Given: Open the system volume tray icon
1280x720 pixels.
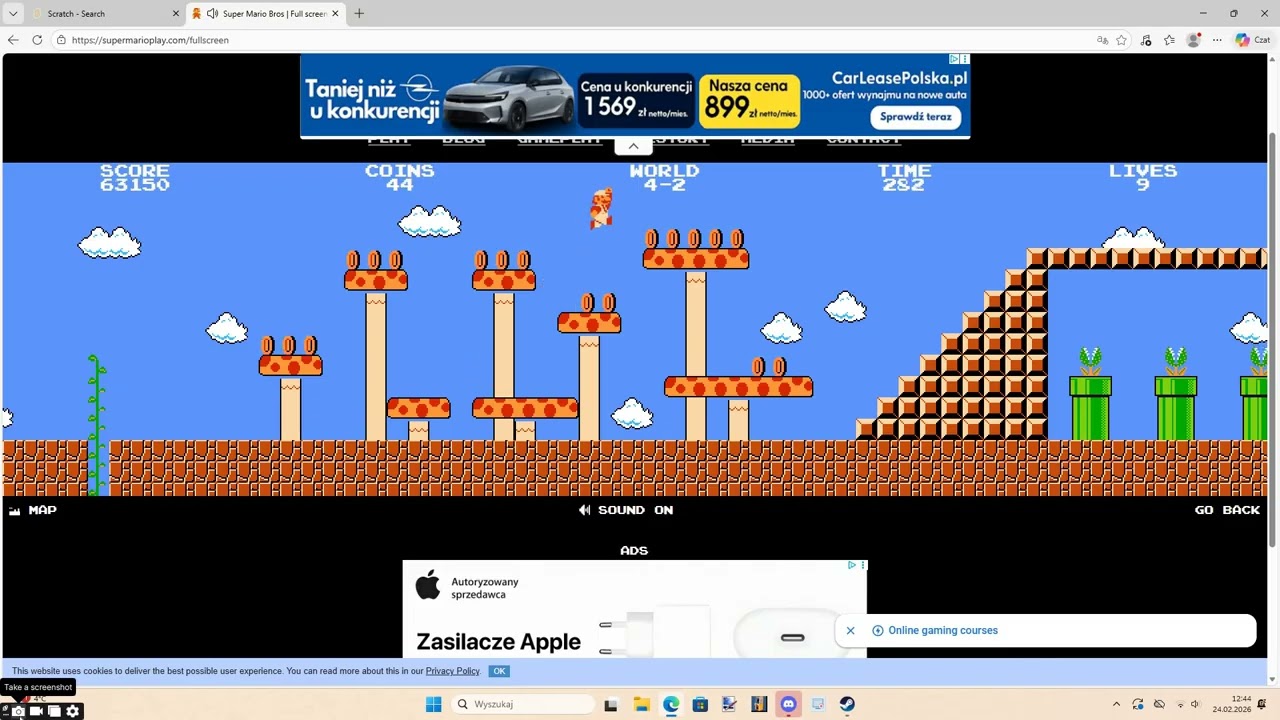Looking at the screenshot, I should point(1194,704).
